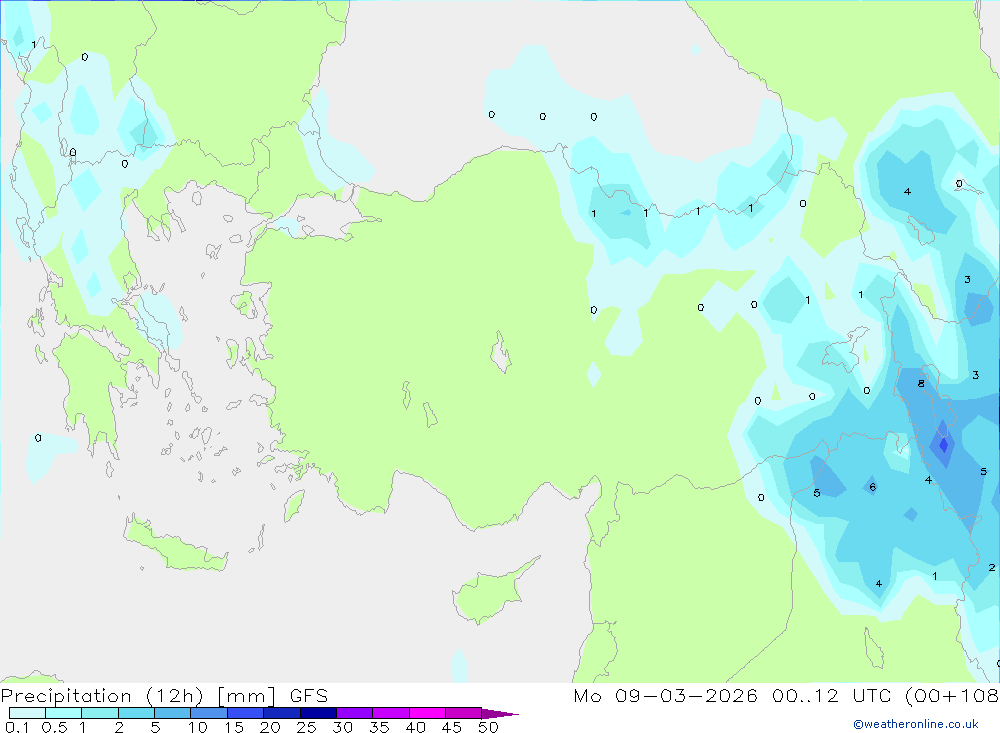Click the 20–25 mm dark blue swatch

click(281, 713)
